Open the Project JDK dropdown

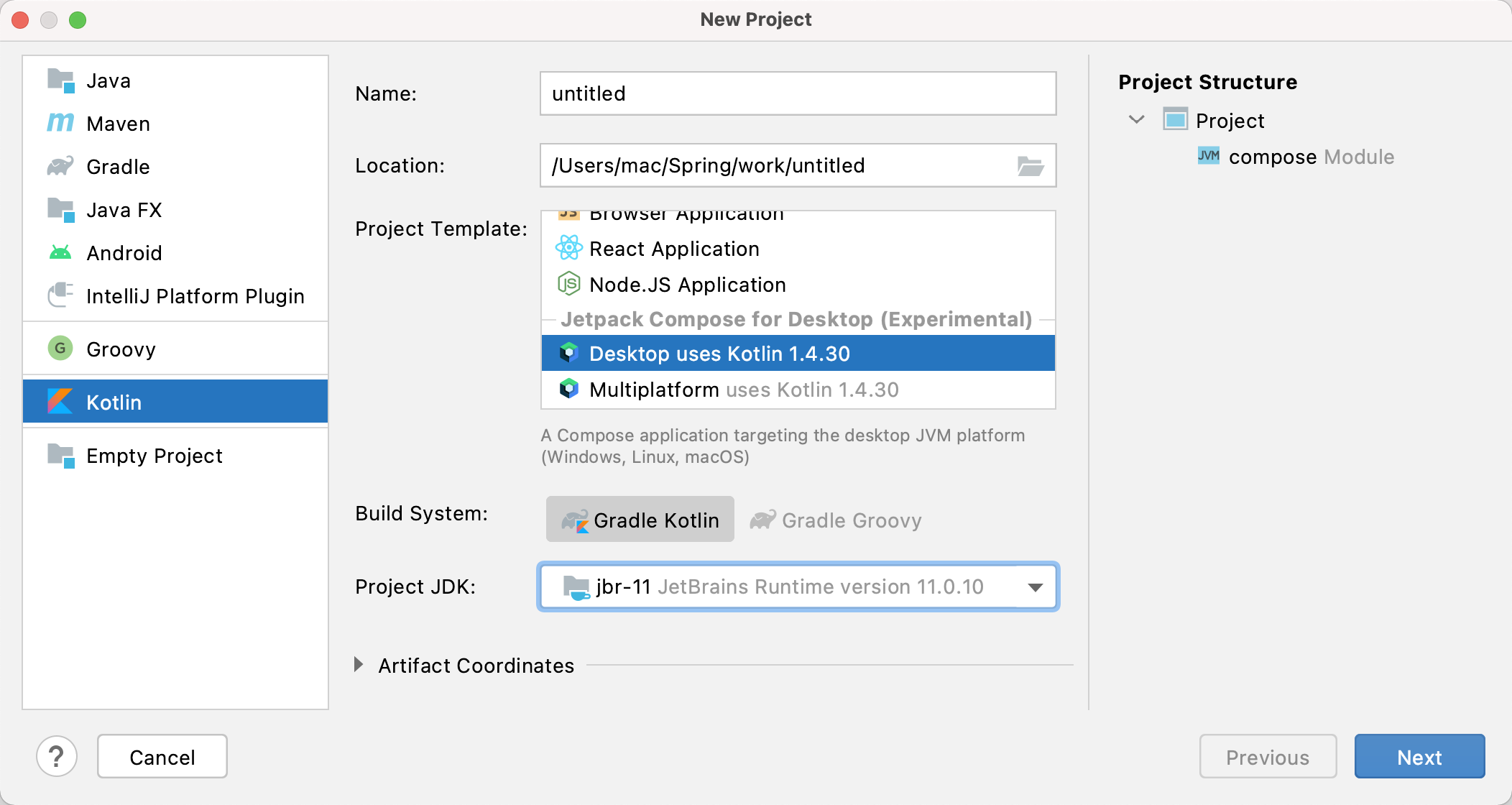click(x=1035, y=587)
